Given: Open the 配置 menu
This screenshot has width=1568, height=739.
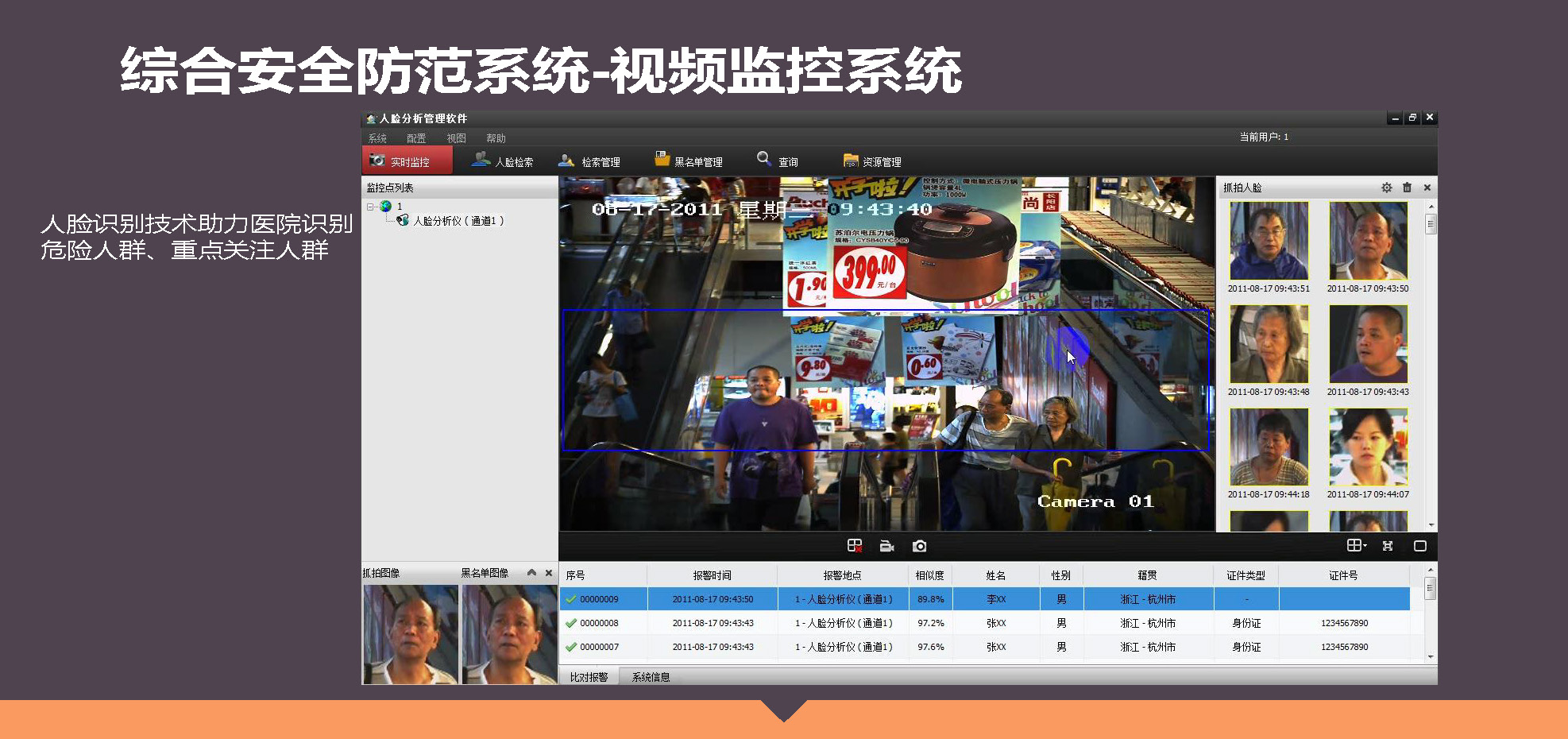Looking at the screenshot, I should pos(416,138).
